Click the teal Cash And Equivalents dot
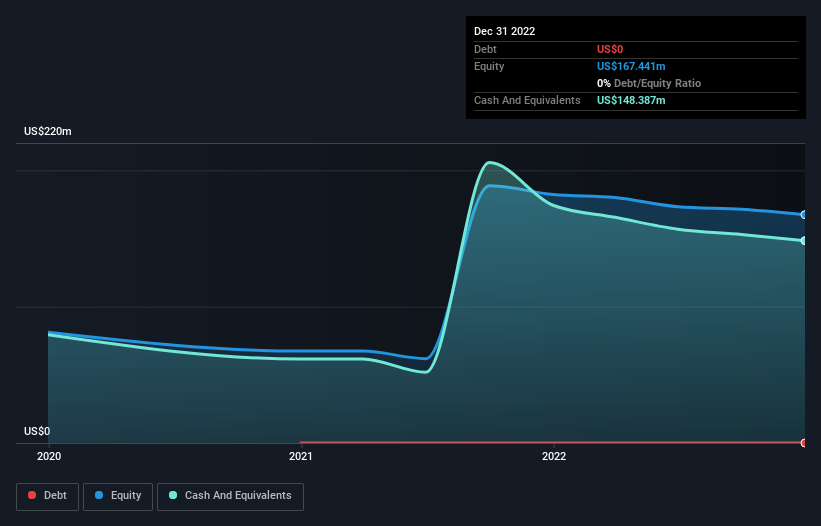The image size is (821, 526). point(173,495)
